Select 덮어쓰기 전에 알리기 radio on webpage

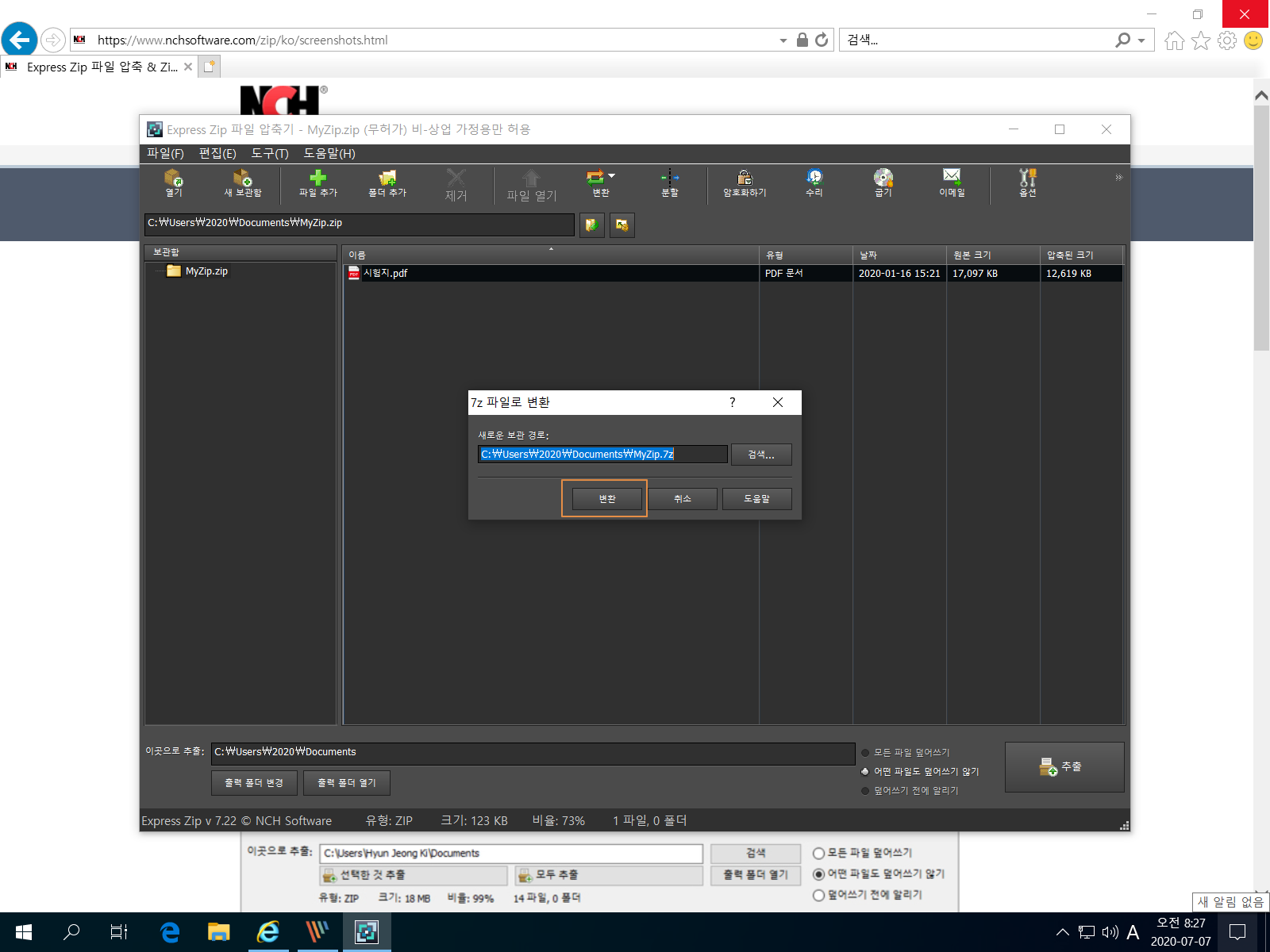tap(818, 895)
